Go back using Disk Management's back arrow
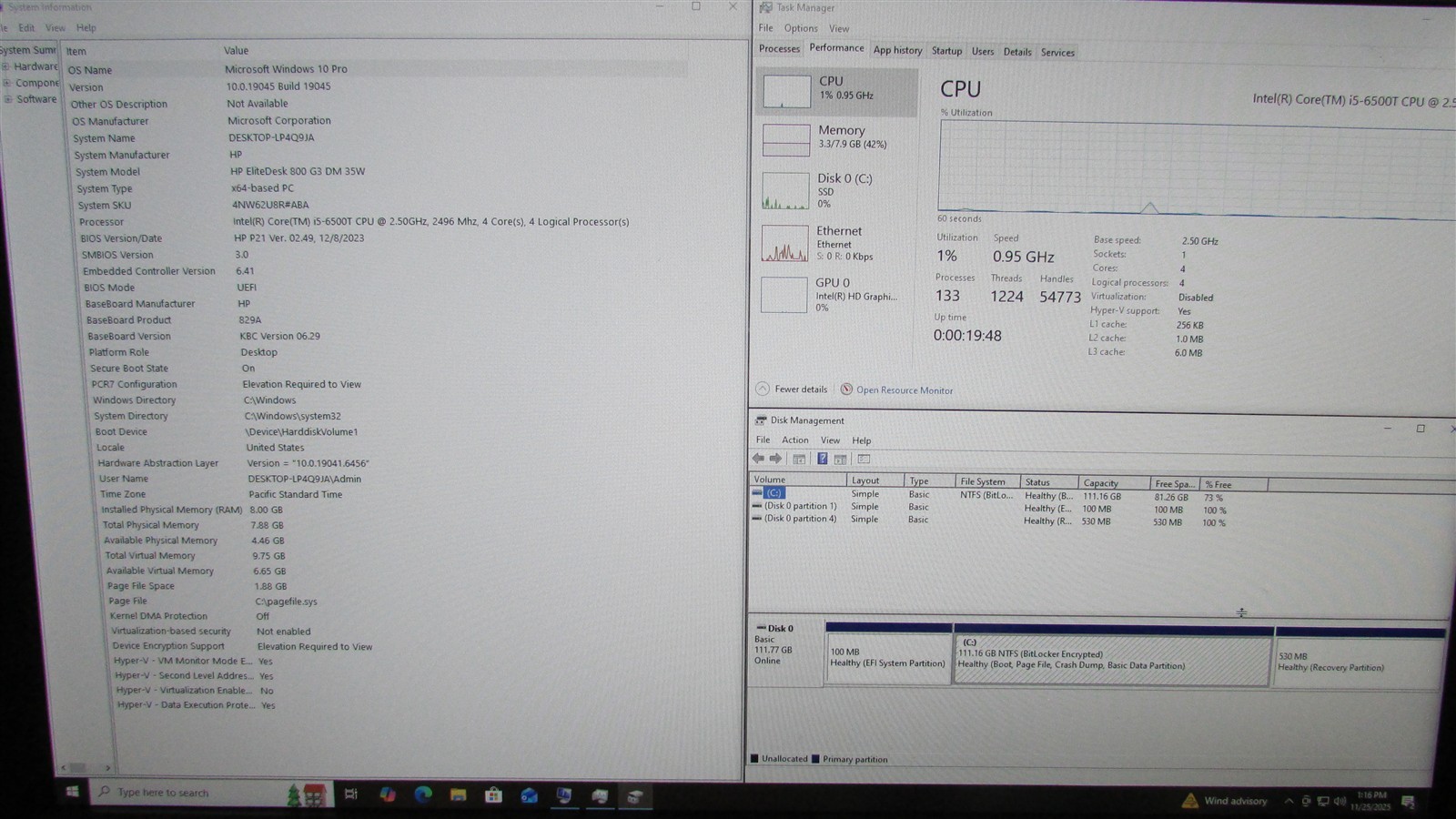The image size is (1456, 819). click(x=758, y=459)
